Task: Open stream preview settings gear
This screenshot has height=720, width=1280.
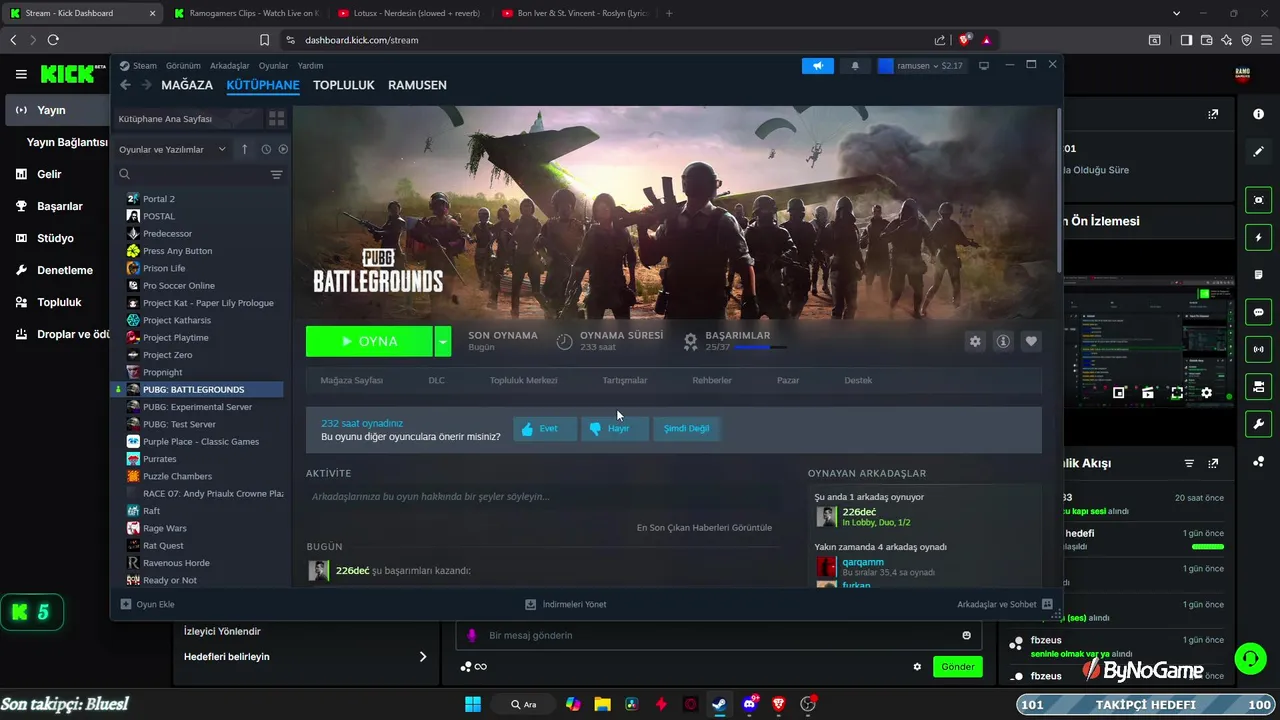Action: (x=1206, y=393)
